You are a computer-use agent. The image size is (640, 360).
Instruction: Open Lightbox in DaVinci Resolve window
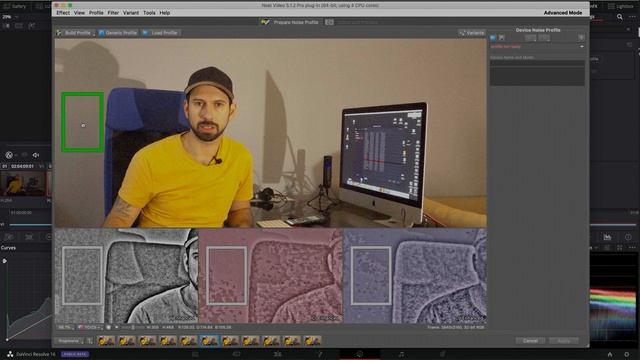(x=620, y=6)
